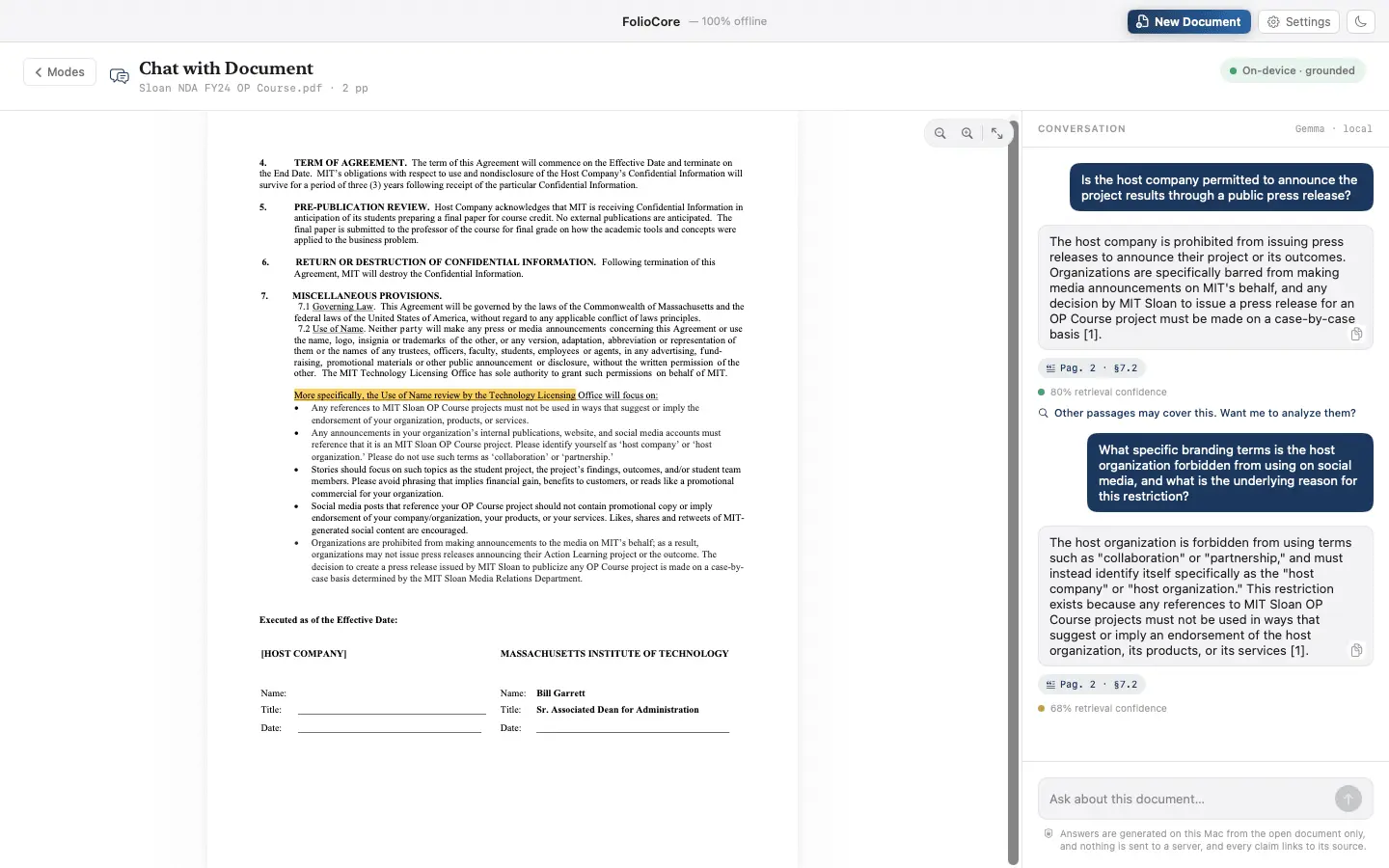Screen dimensions: 1389x868
Task: Click the Bill Garrett signature name
Action: pyautogui.click(x=560, y=693)
